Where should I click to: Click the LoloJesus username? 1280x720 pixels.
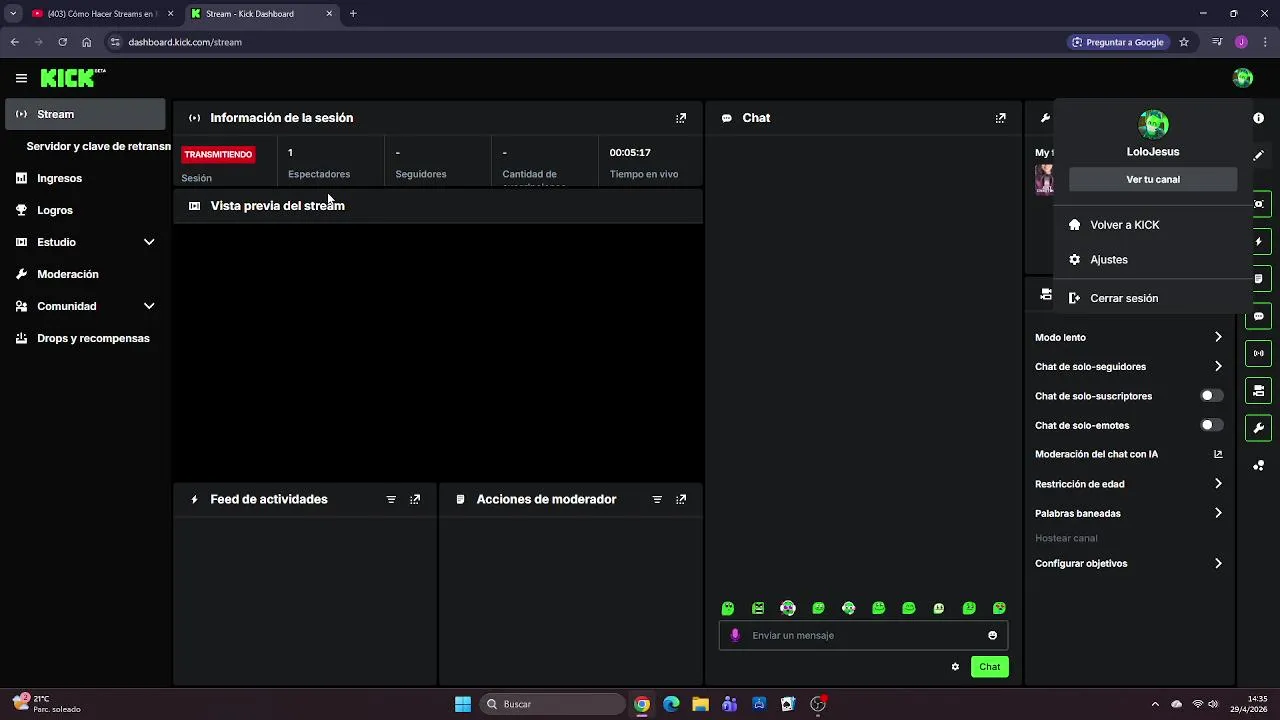pos(1153,152)
